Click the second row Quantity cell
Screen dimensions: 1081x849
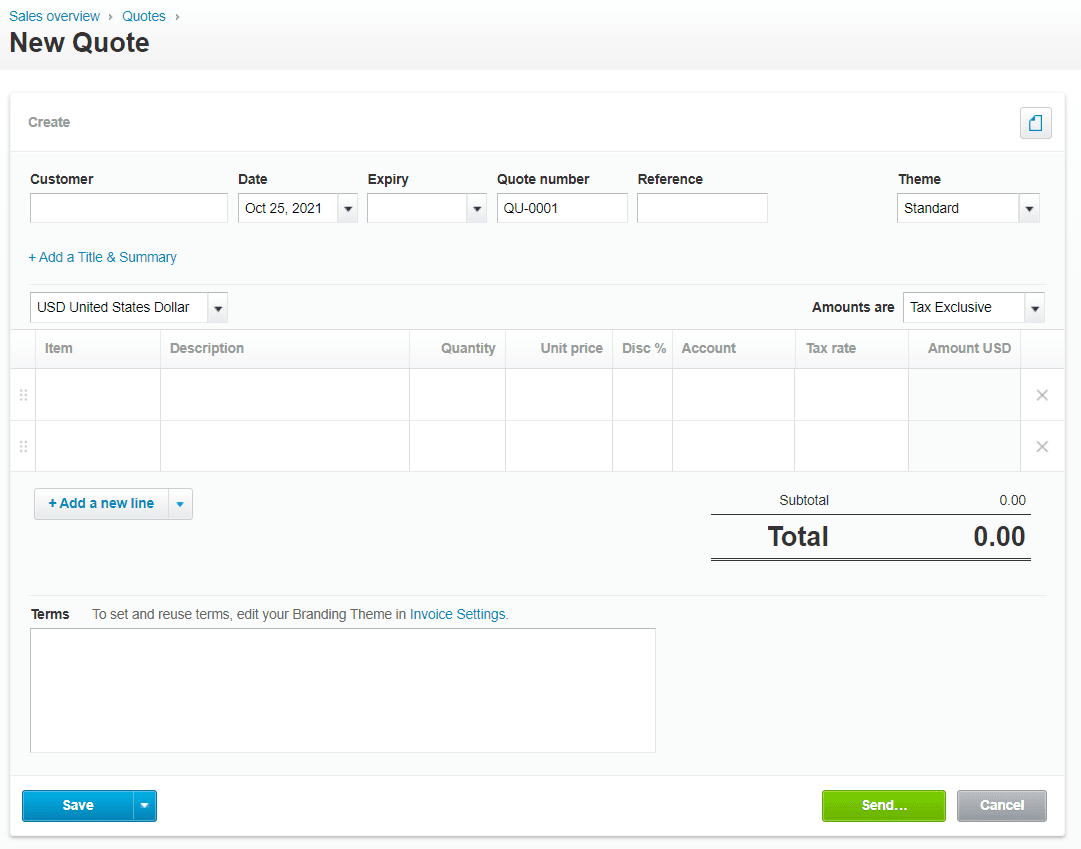[457, 447]
